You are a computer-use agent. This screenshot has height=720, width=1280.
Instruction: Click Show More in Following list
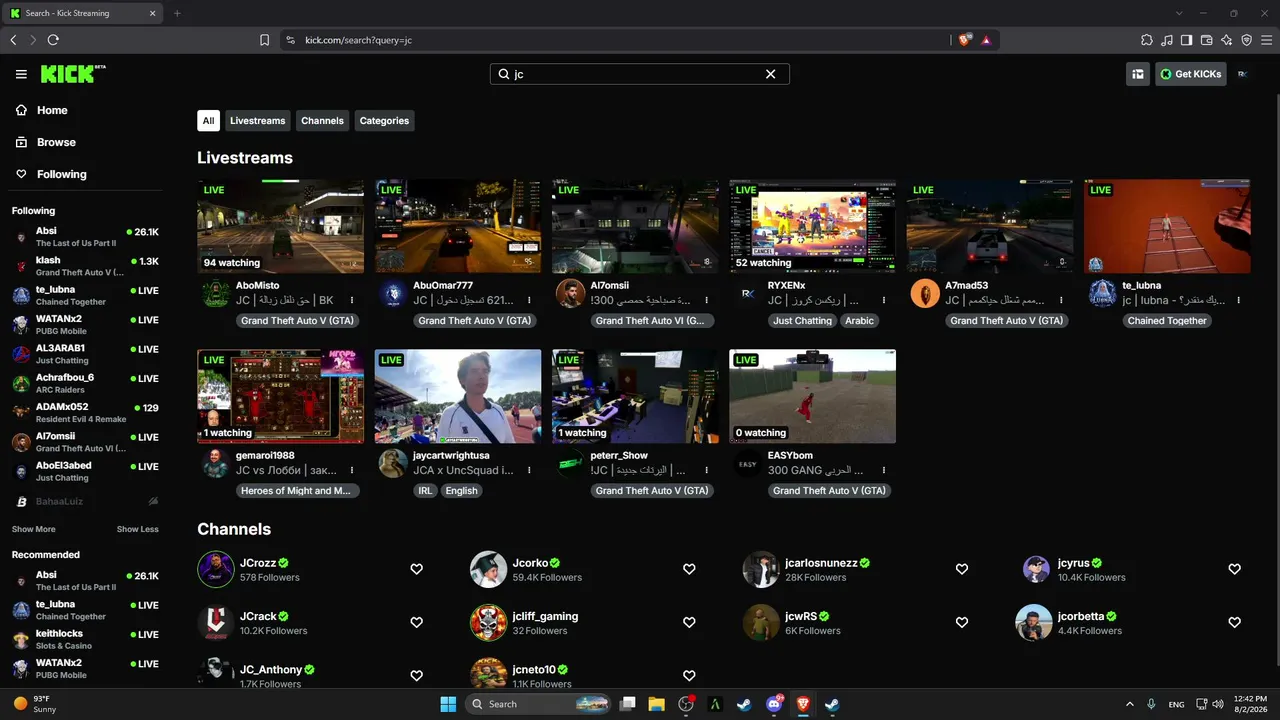tap(33, 529)
